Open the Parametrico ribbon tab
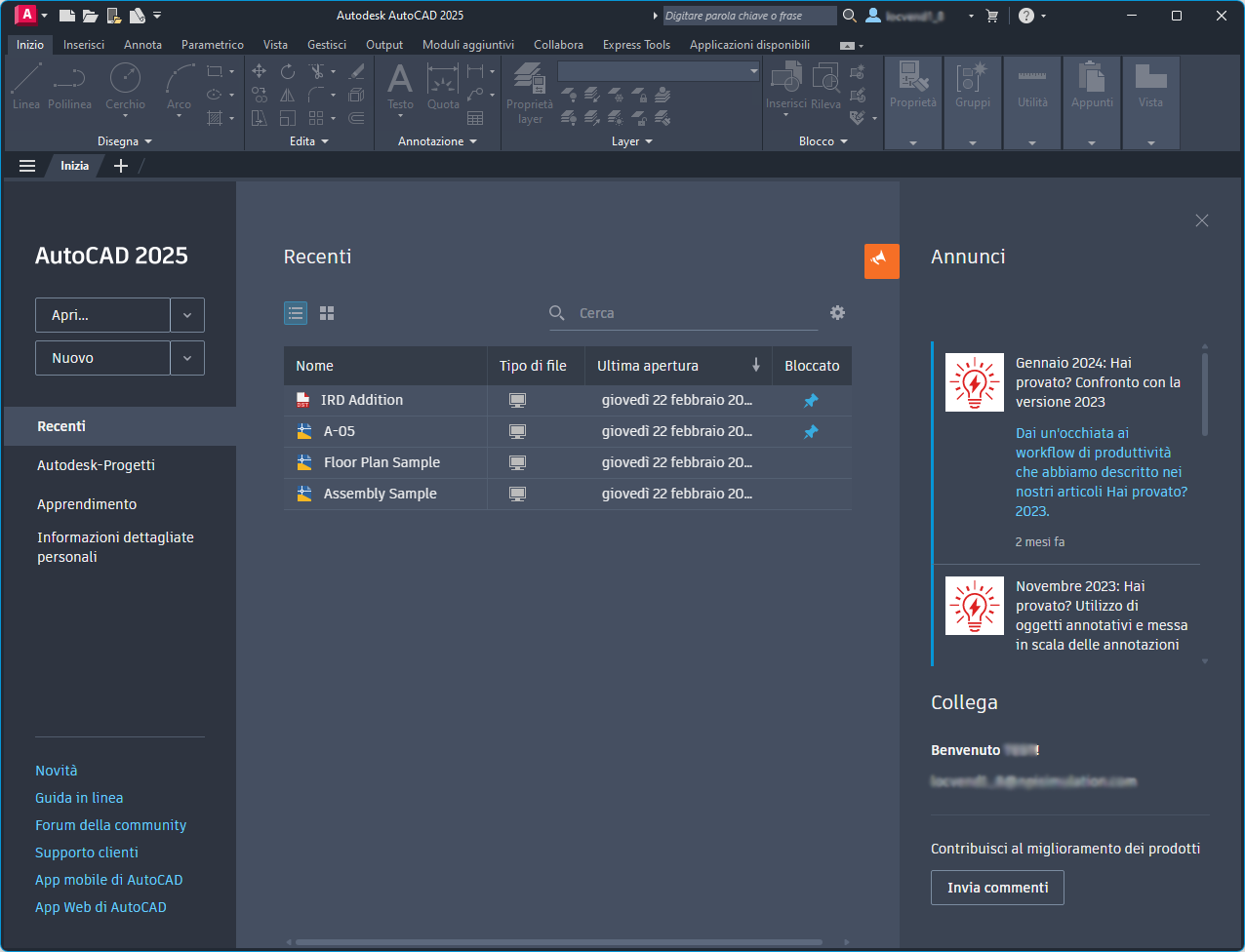Image resolution: width=1245 pixels, height=952 pixels. pos(213,45)
